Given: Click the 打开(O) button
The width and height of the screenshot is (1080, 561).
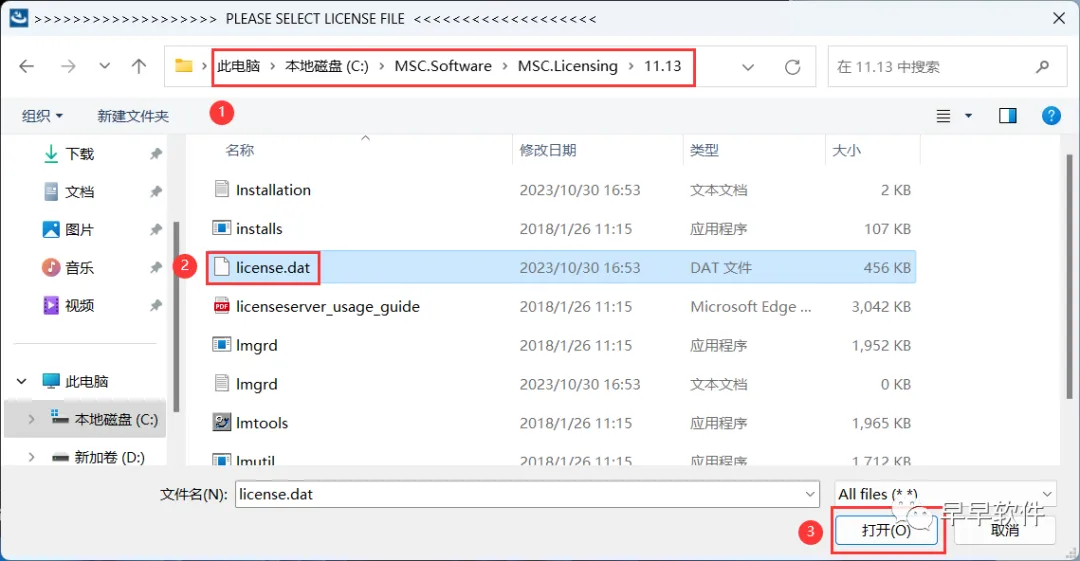Looking at the screenshot, I should [x=886, y=530].
